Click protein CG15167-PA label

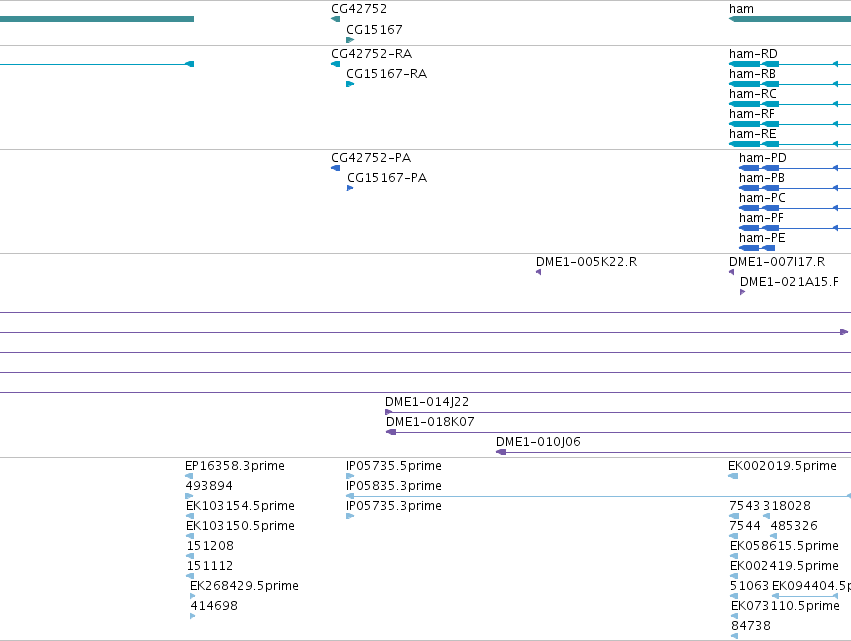tap(387, 178)
